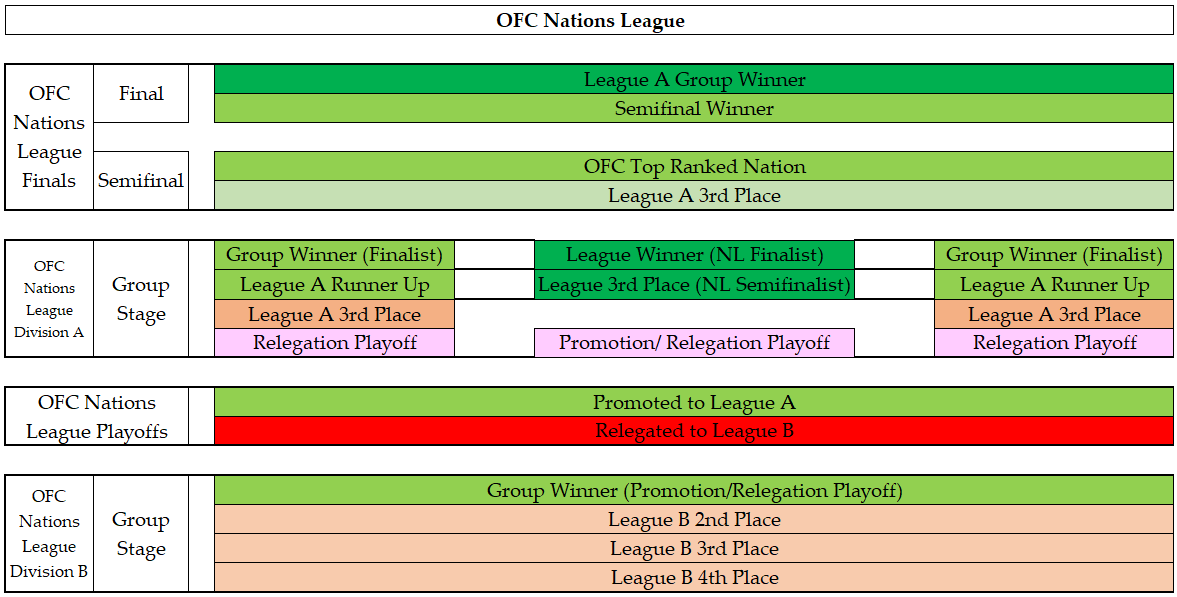Select League Winner (NL Finalist) cell
The width and height of the screenshot is (1177, 597).
point(694,255)
